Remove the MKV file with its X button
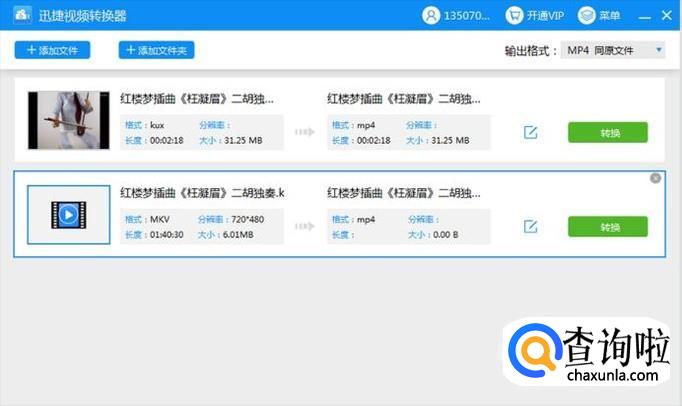The height and width of the screenshot is (406, 682). click(x=655, y=179)
